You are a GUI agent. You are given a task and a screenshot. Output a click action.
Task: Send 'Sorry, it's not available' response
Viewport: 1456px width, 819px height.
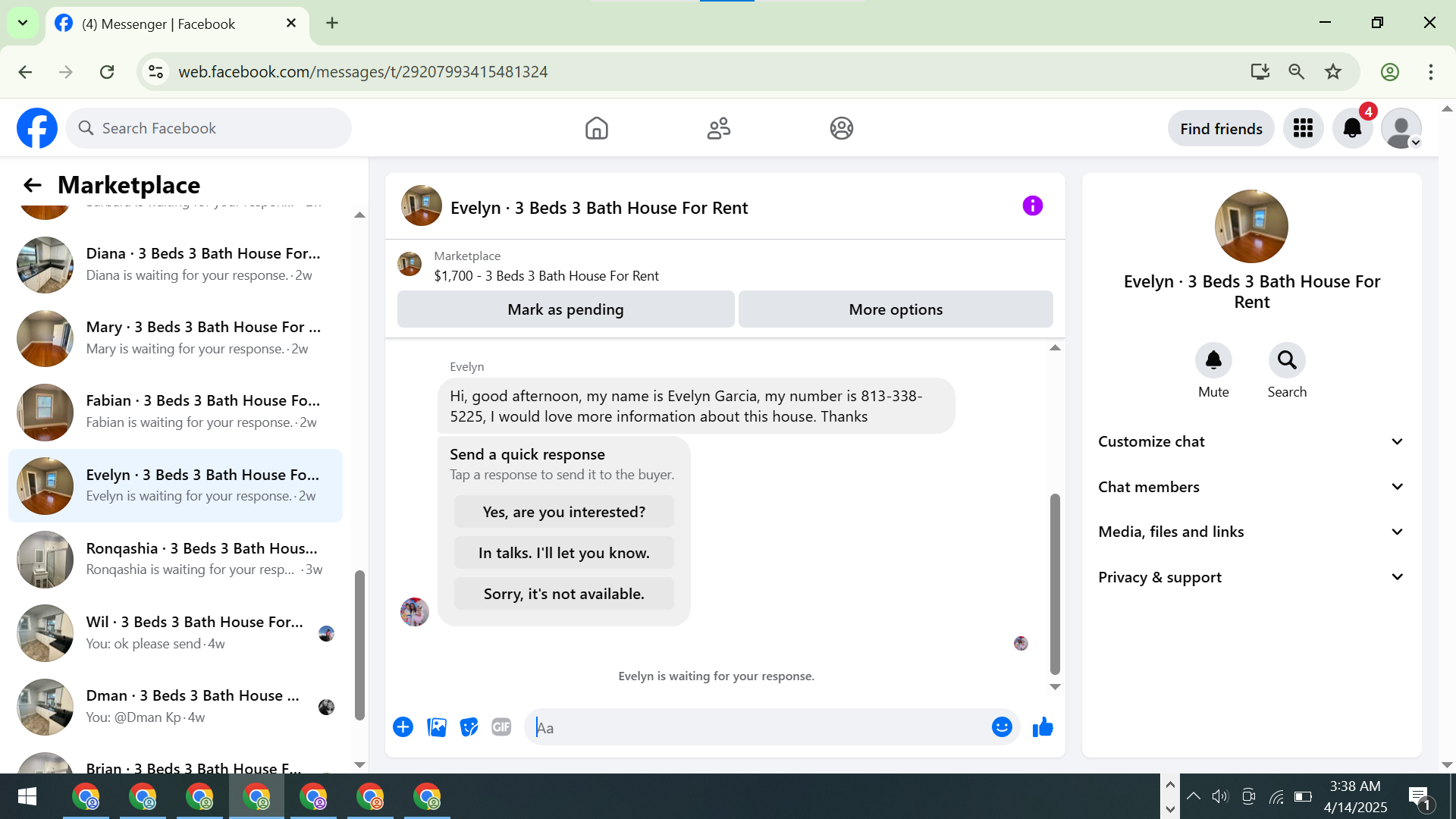coord(563,594)
